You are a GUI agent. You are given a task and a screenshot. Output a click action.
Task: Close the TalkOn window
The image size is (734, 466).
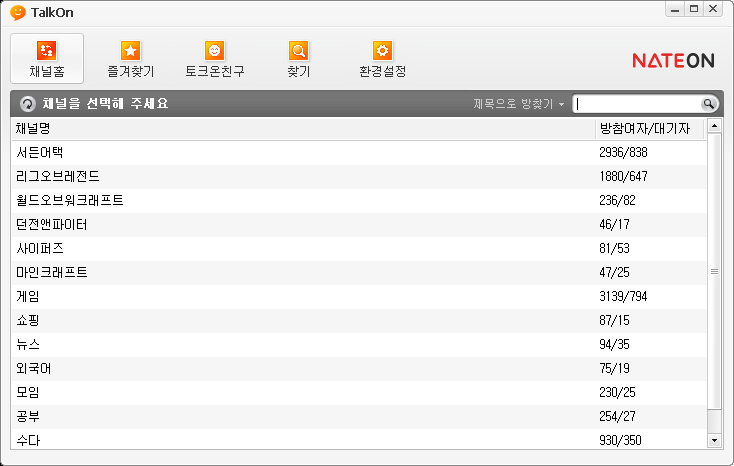(713, 9)
